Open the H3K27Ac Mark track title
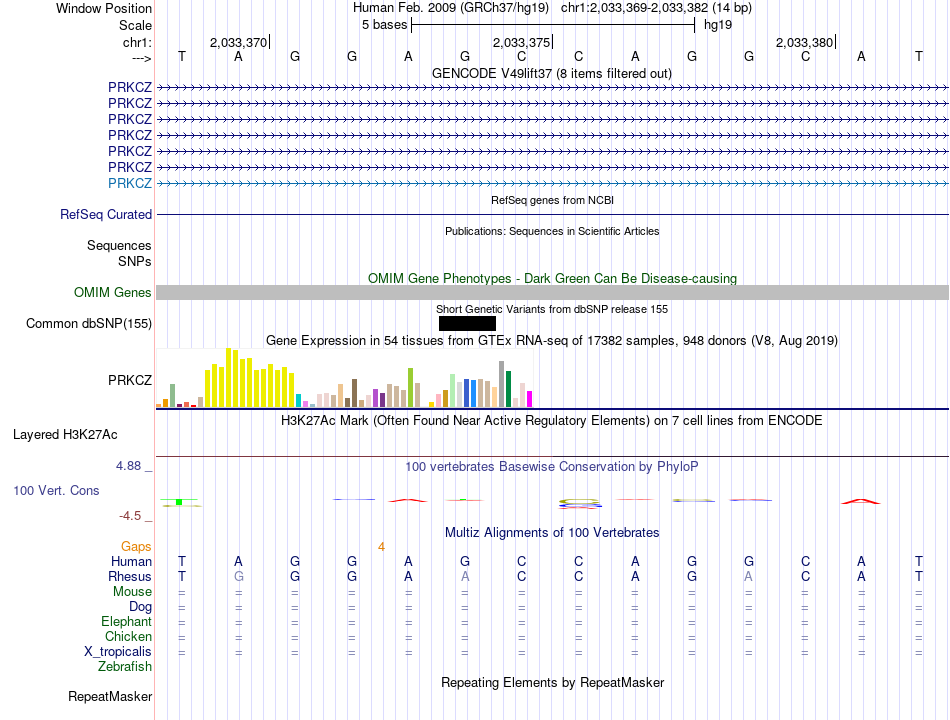Image resolution: width=950 pixels, height=720 pixels. pyautogui.click(x=551, y=421)
